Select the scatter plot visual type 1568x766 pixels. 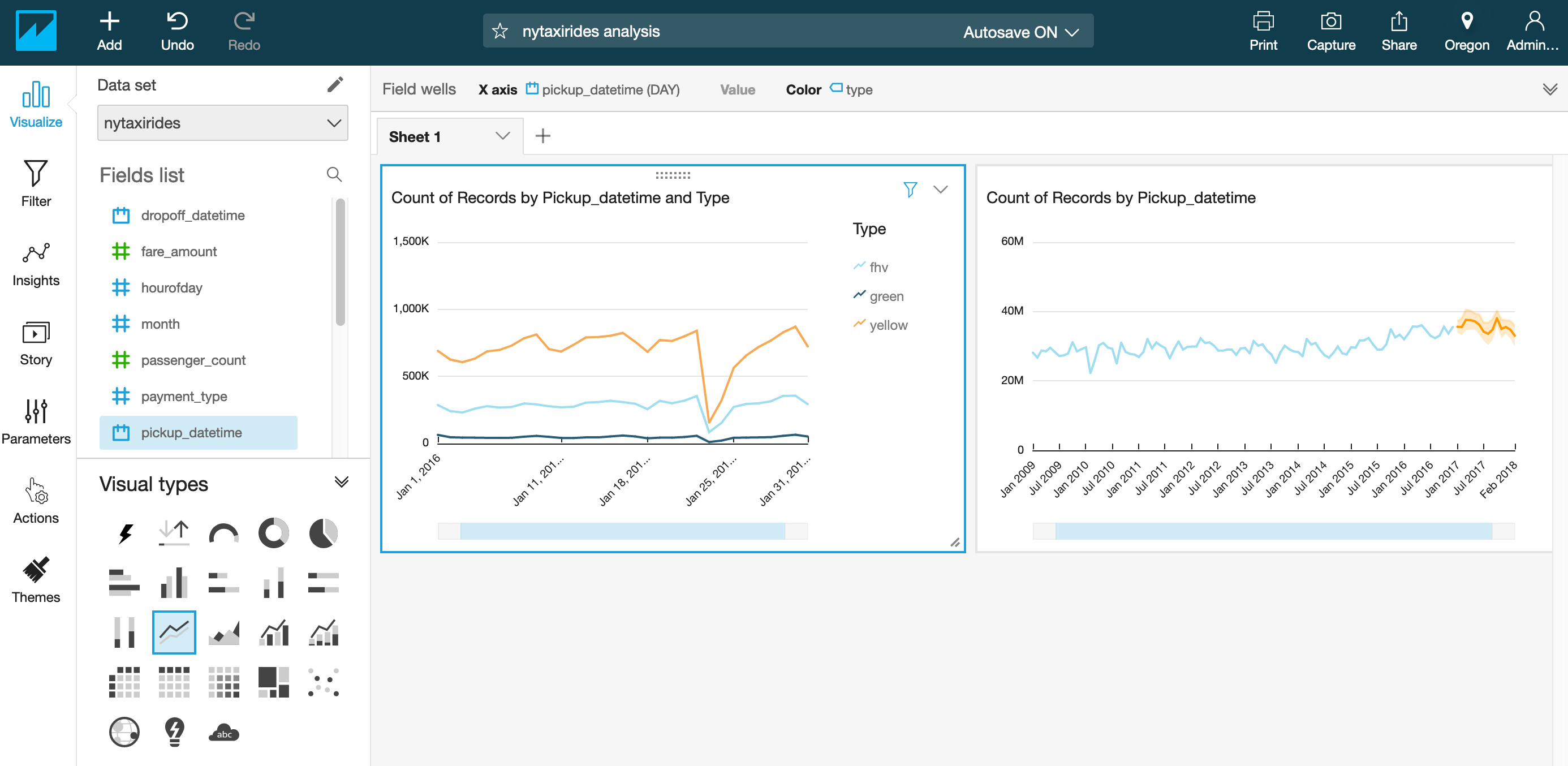323,682
